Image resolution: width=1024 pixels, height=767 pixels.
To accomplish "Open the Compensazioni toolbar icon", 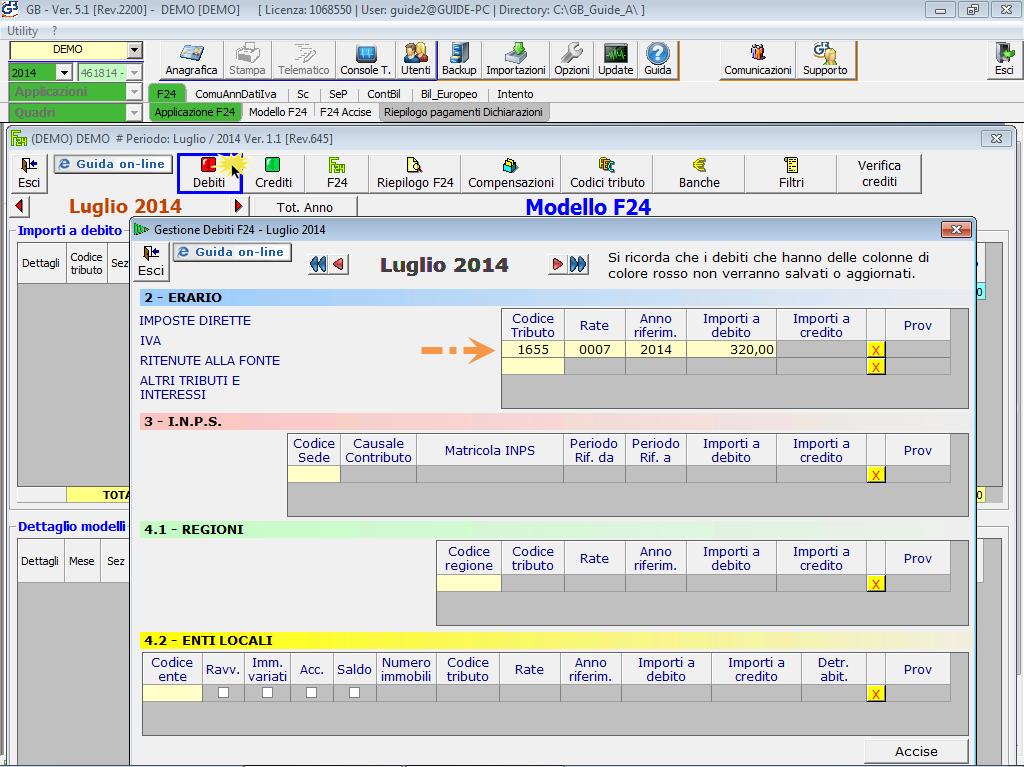I will [511, 173].
